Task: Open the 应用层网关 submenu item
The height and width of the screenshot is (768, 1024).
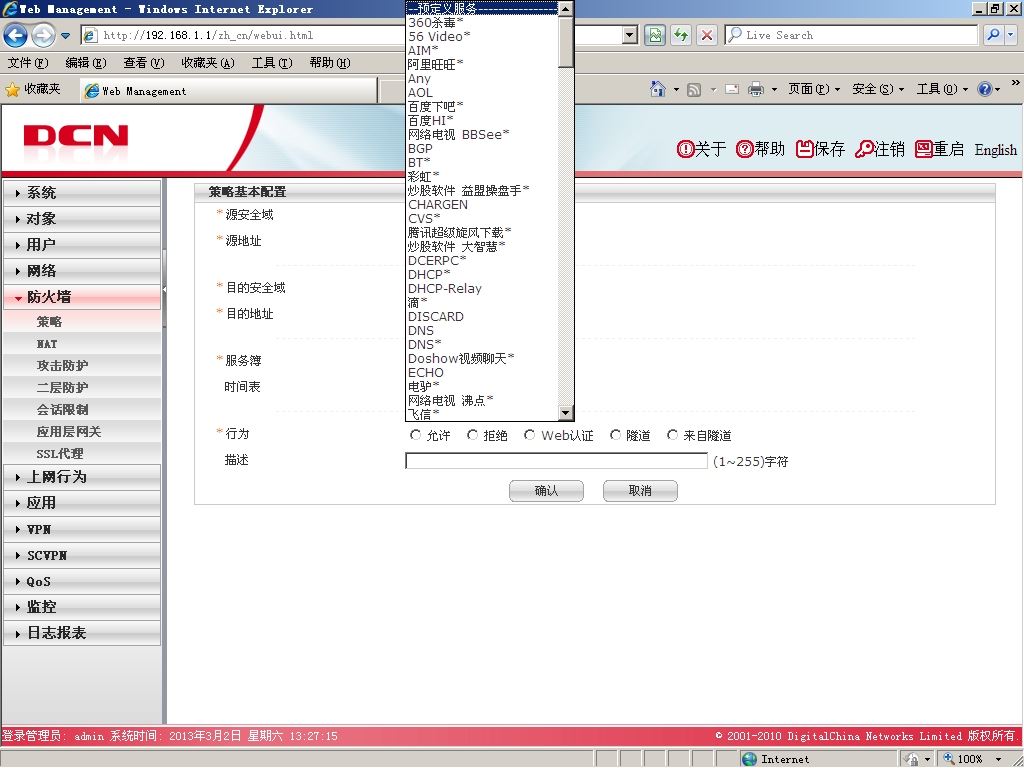Action: [x=82, y=432]
